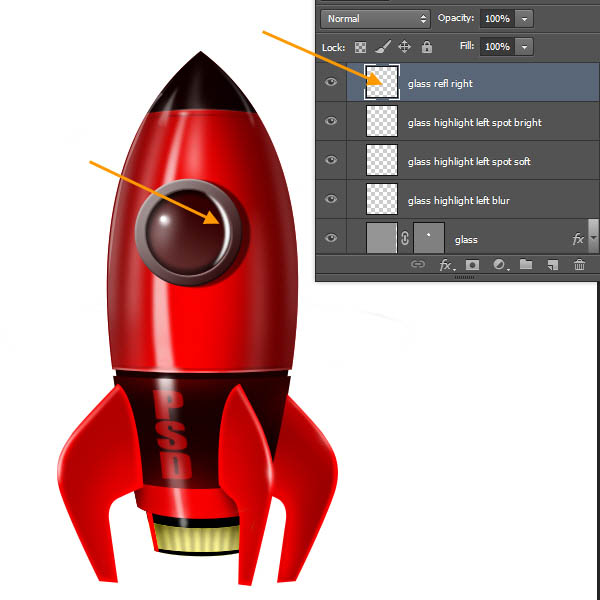The width and height of the screenshot is (600, 600).
Task: Add a layer mask from bottom bar
Action: click(473, 265)
